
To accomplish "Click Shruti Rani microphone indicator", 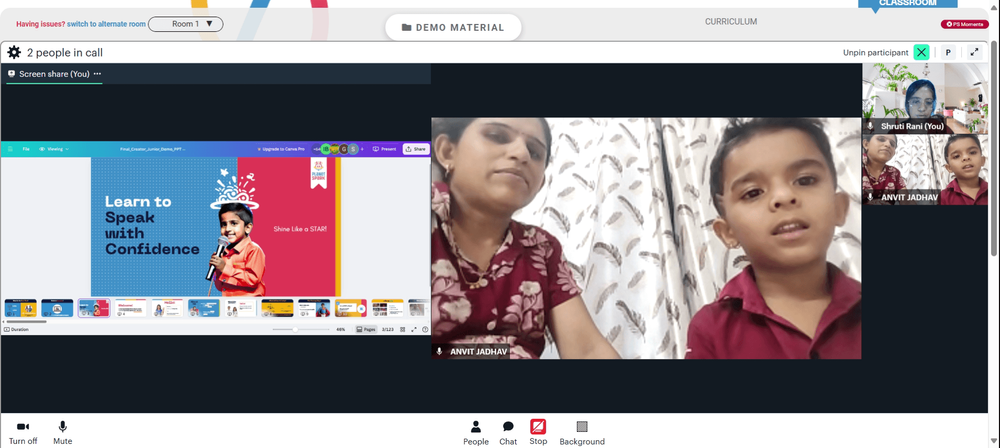I will 870,126.
